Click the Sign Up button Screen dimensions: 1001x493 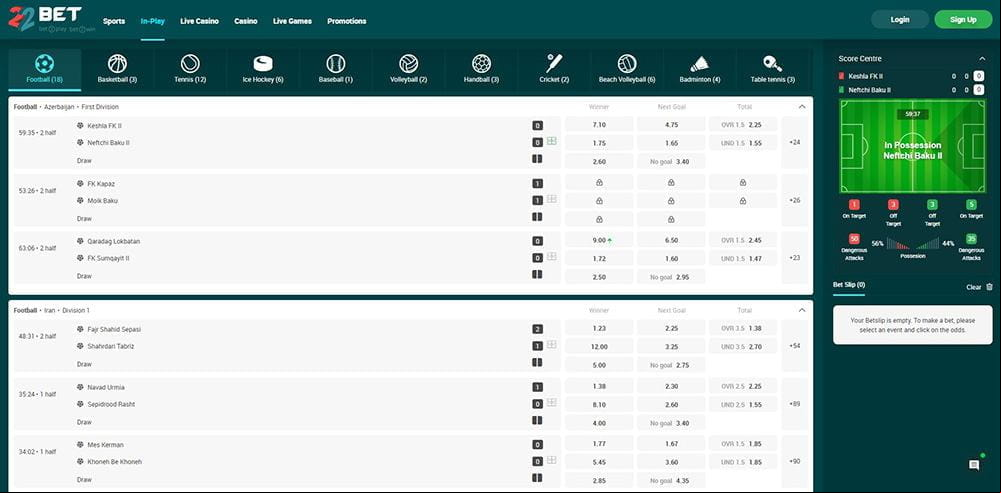coord(963,20)
